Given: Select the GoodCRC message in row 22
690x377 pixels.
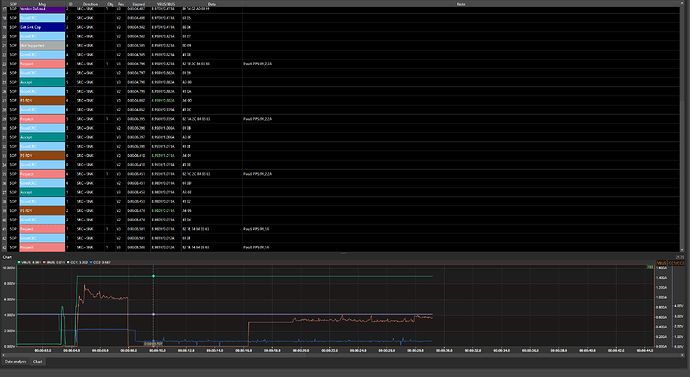Looking at the screenshot, I should point(42,55).
